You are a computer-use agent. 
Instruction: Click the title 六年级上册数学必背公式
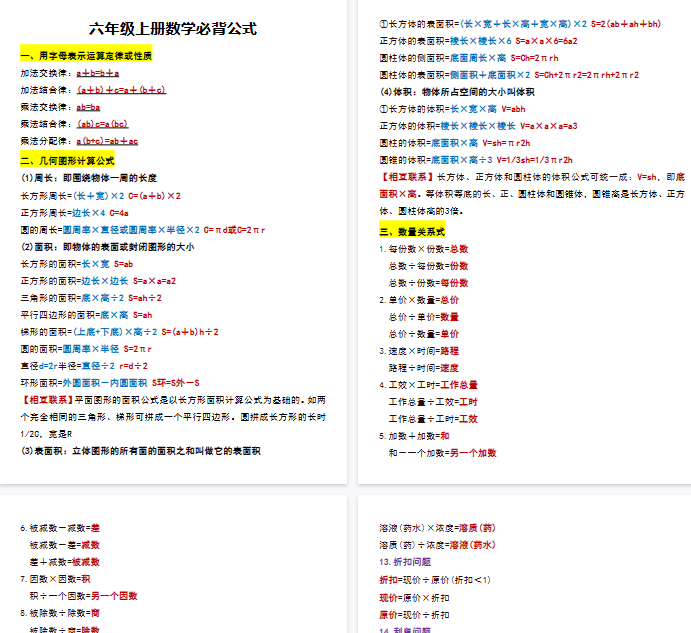[x=172, y=29]
